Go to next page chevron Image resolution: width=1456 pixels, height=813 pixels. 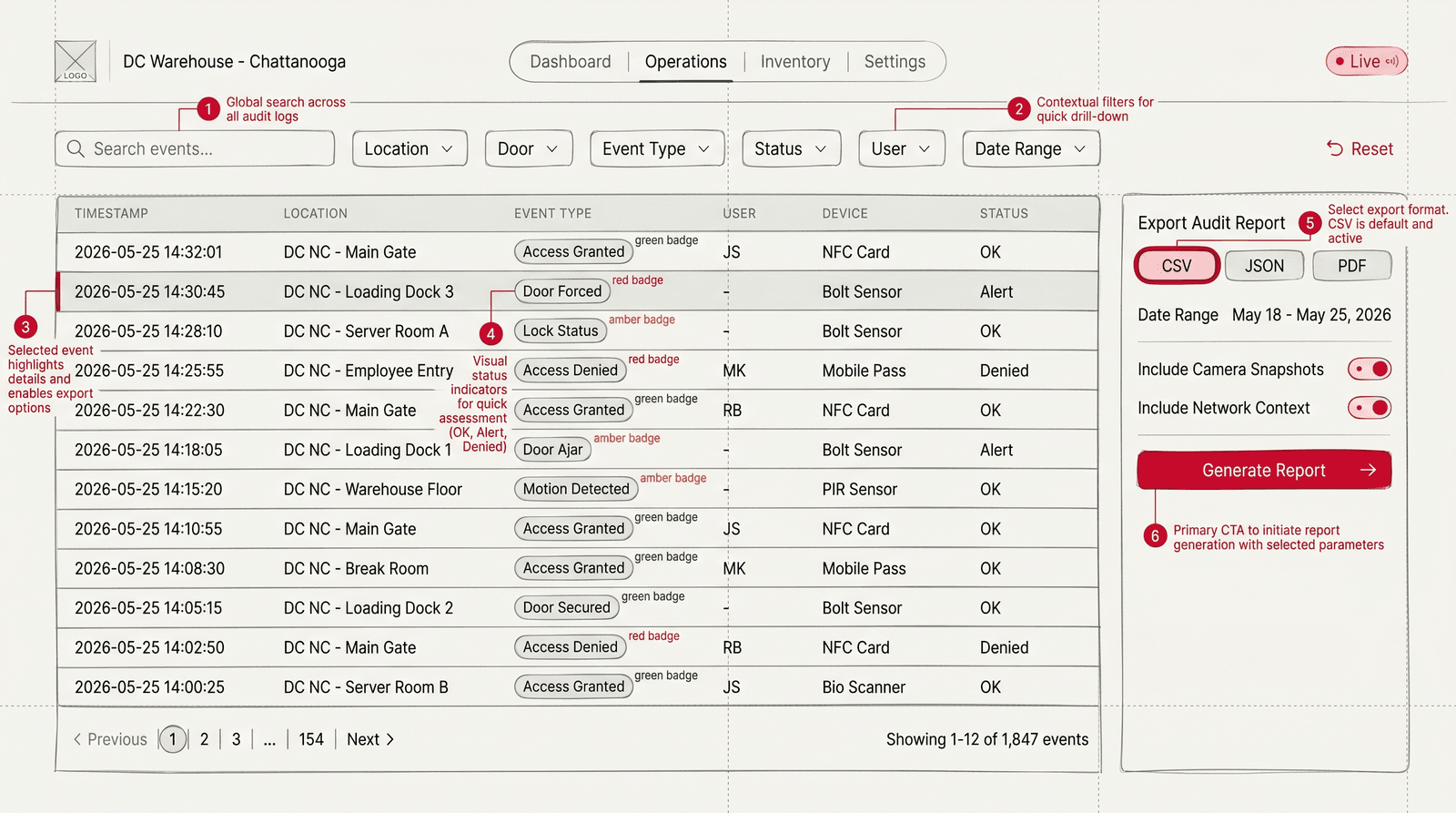click(x=390, y=739)
